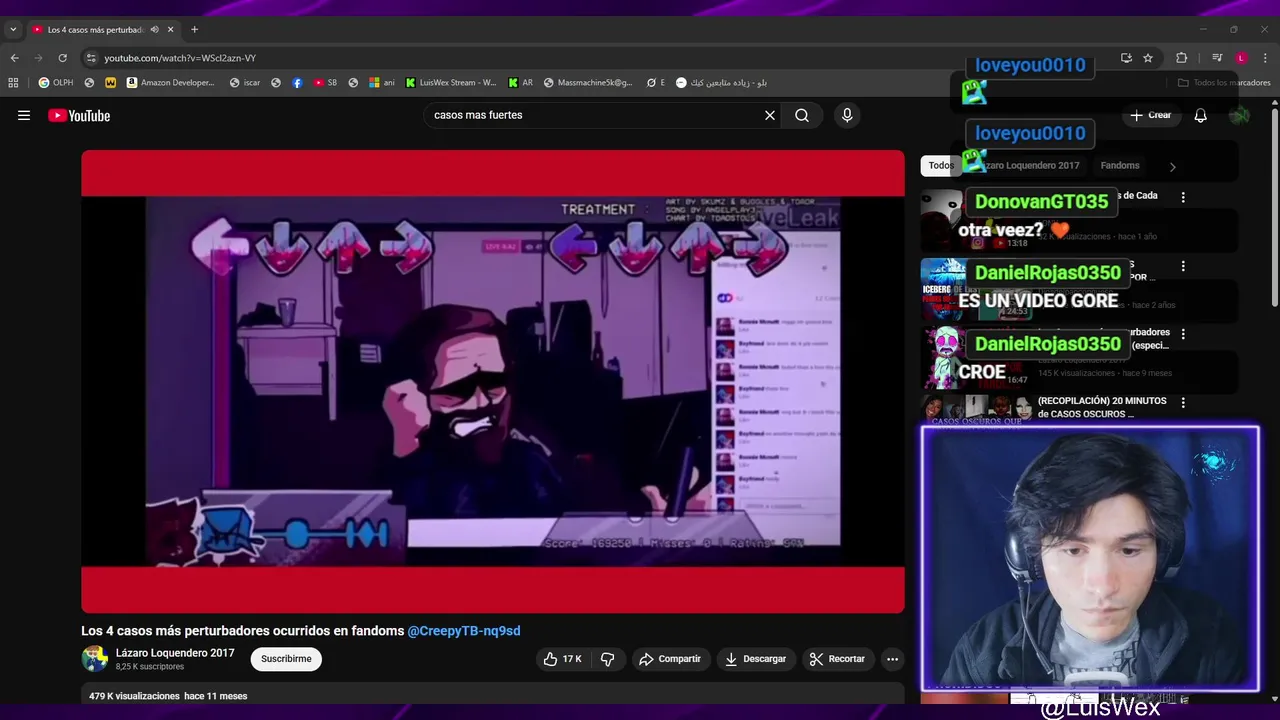The height and width of the screenshot is (720, 1280).
Task: Select the Fandoms filter chip
Action: coord(1120,165)
